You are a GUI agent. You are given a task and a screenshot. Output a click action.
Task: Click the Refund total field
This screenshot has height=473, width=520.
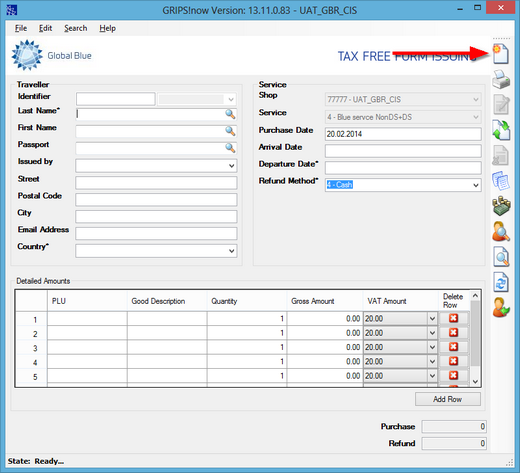454,443
